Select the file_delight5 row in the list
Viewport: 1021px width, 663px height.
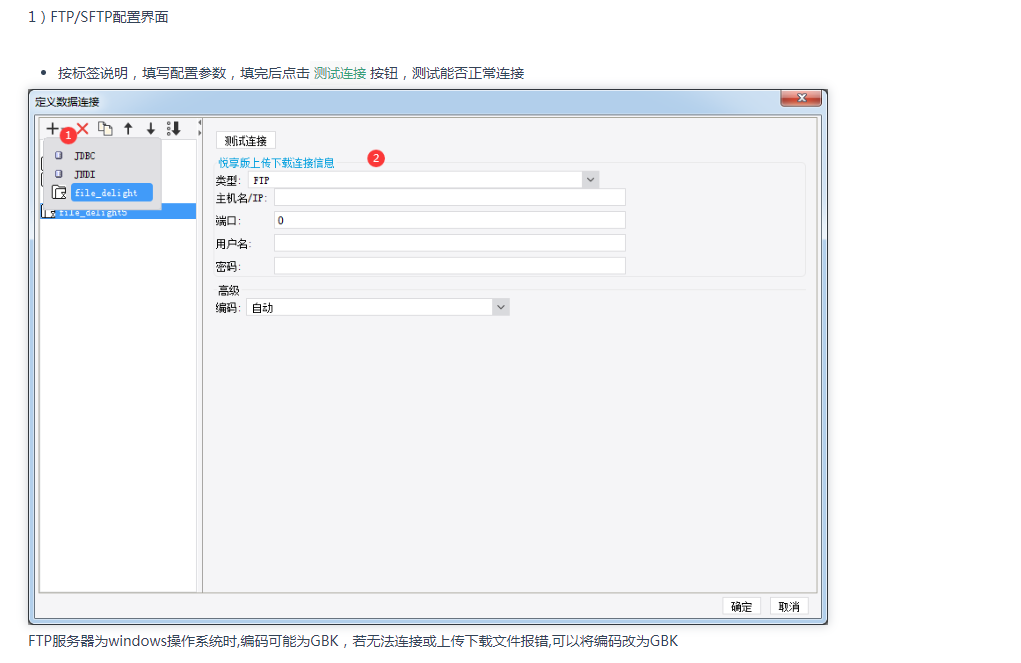pos(118,212)
